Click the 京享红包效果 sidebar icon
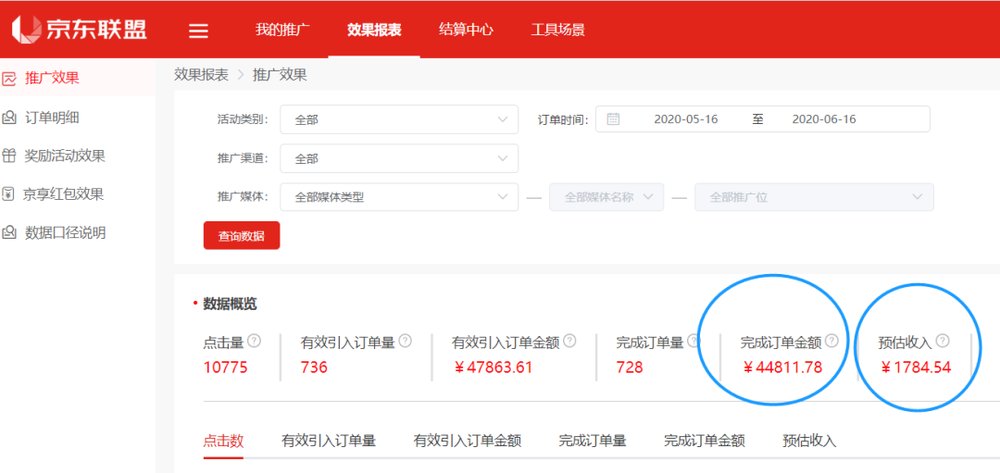 [x=9, y=194]
